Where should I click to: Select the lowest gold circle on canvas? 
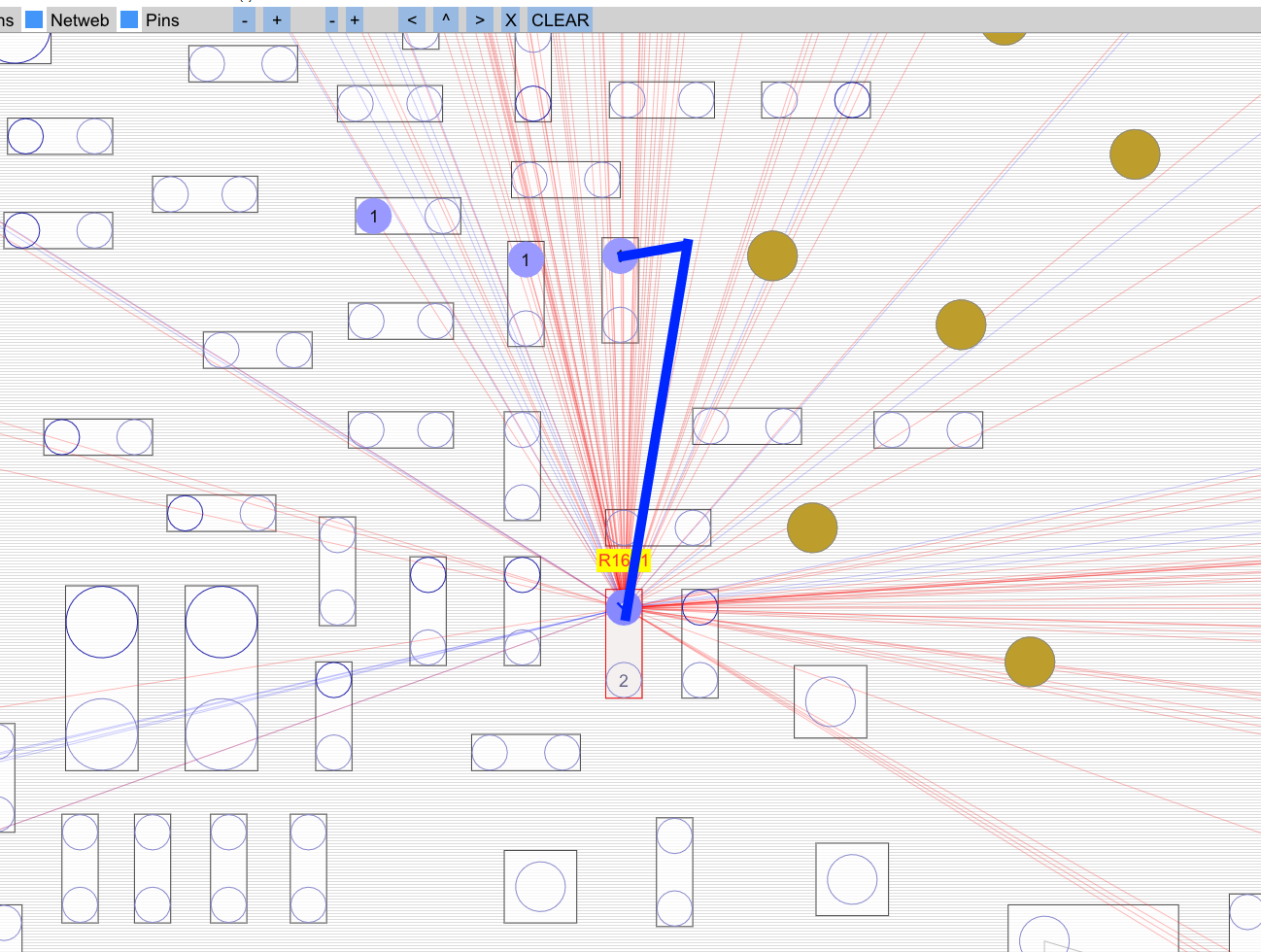tap(1030, 662)
